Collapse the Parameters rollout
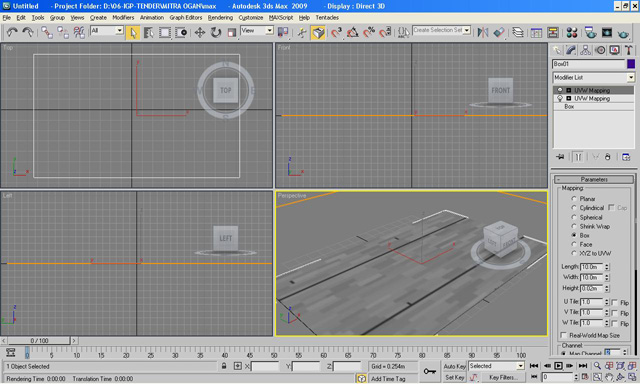 [x=594, y=180]
